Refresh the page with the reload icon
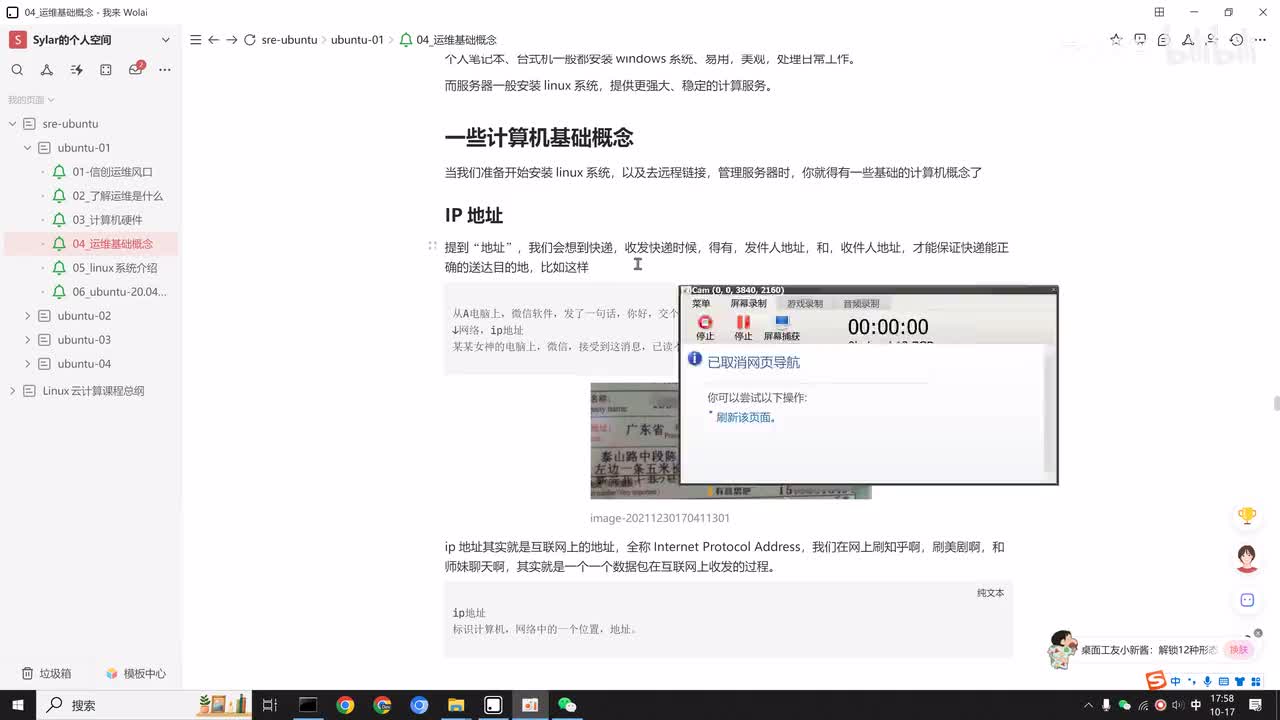Image resolution: width=1280 pixels, height=720 pixels. pyautogui.click(x=251, y=40)
